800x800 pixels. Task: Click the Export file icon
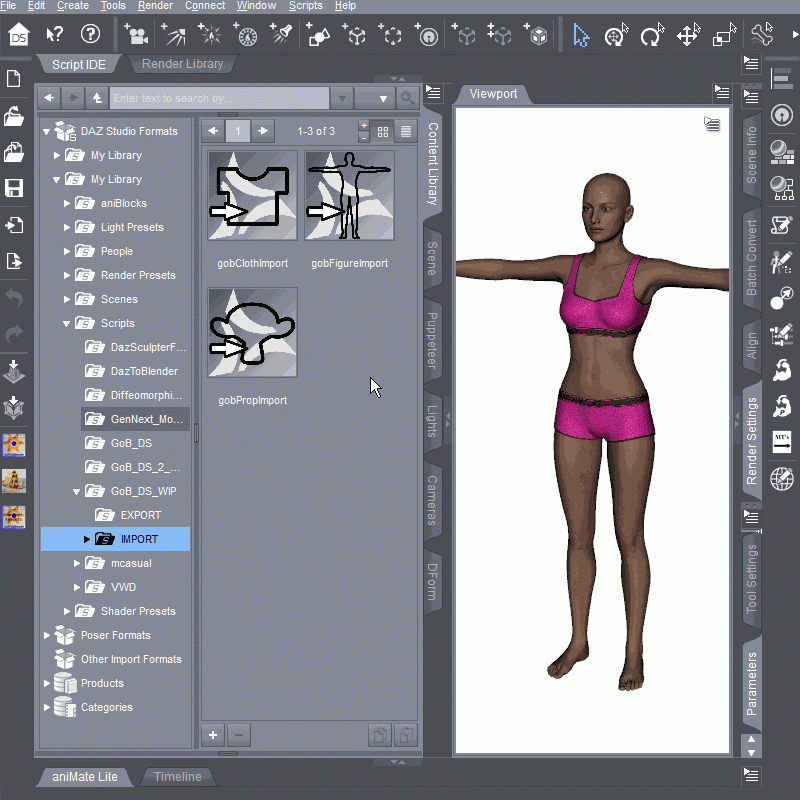14,261
